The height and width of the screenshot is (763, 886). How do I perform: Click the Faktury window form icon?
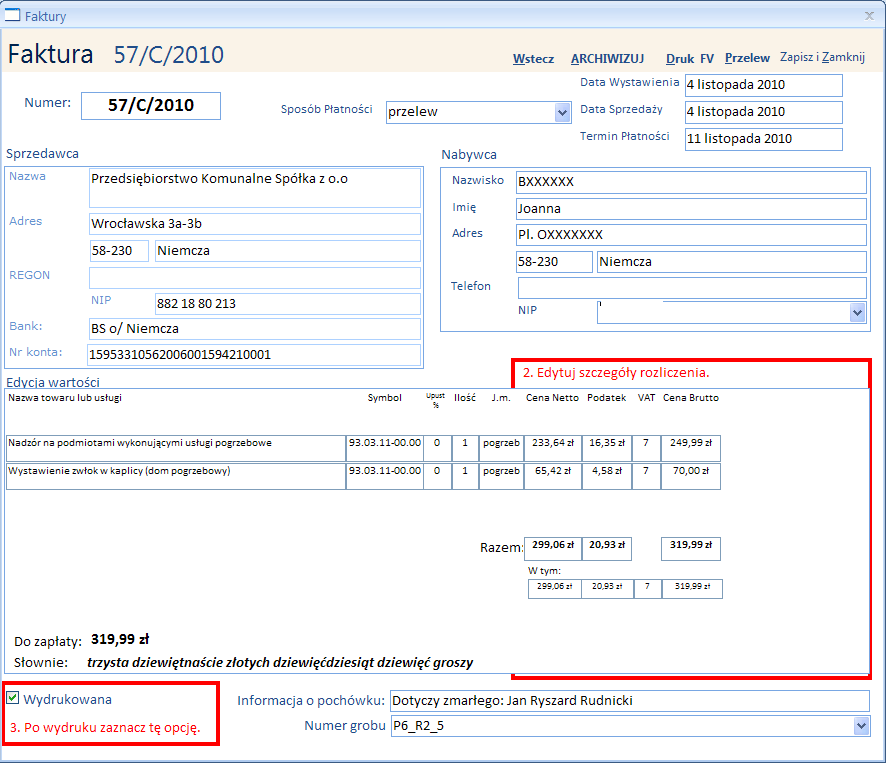coord(12,15)
